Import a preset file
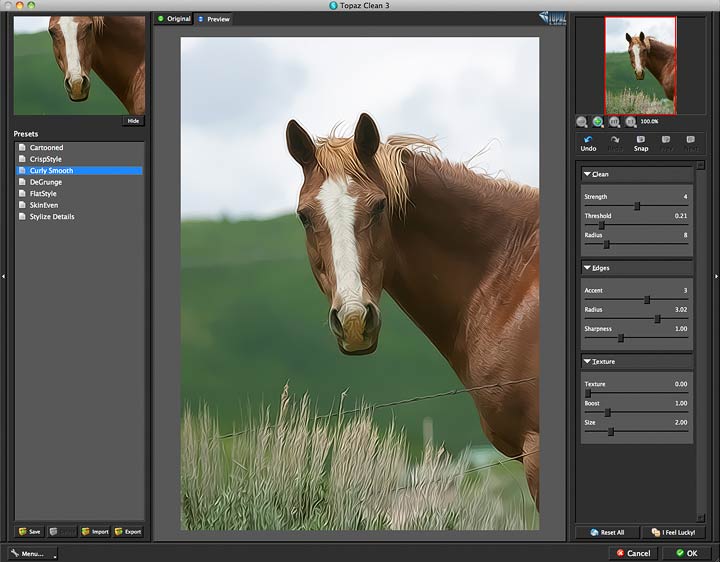Image resolution: width=720 pixels, height=562 pixels. [x=95, y=532]
